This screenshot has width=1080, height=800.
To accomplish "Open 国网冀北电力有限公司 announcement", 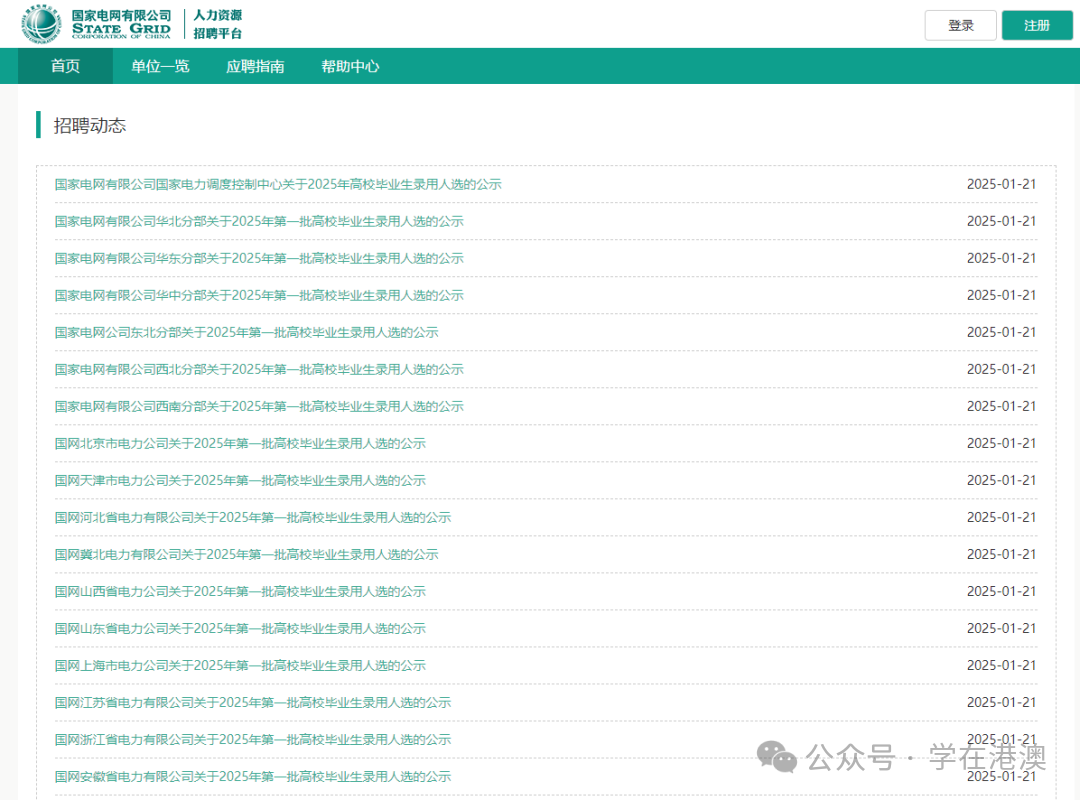I will click(246, 554).
